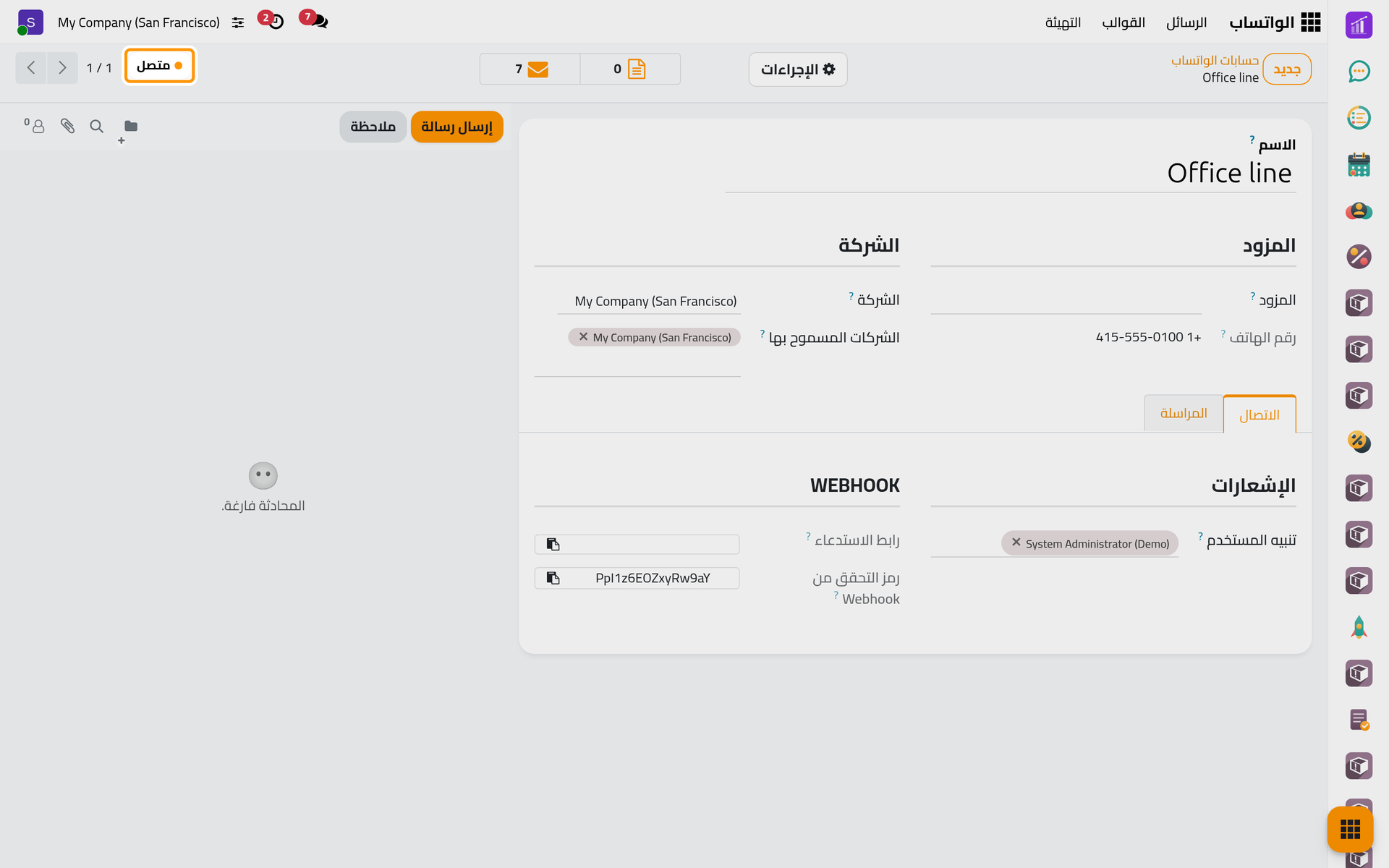The width and height of the screenshot is (1389, 868).
Task: Open the الشركة company field dropdown
Action: 648,302
